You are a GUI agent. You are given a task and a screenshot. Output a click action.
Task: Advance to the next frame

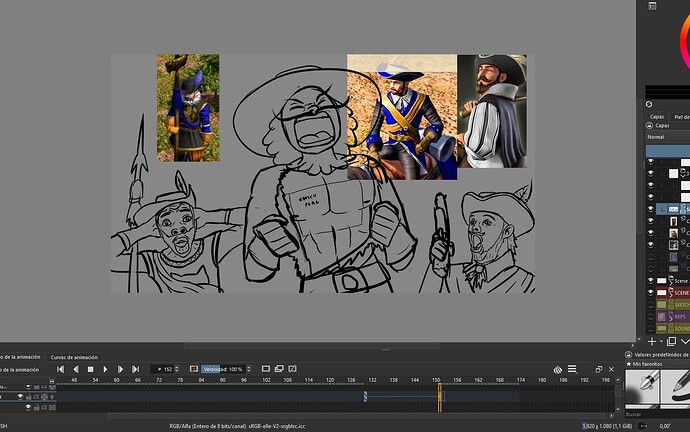pos(121,370)
